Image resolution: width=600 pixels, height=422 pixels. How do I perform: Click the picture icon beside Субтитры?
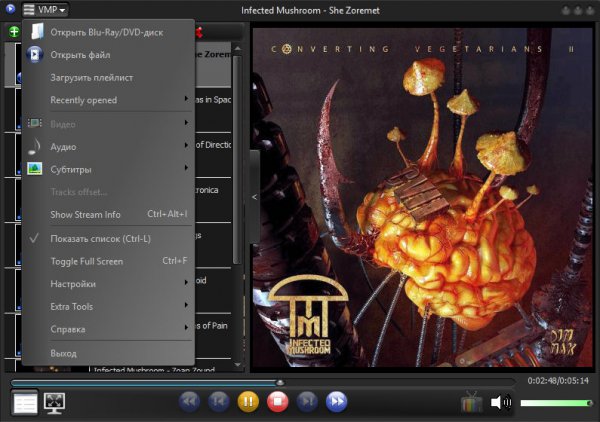click(34, 168)
